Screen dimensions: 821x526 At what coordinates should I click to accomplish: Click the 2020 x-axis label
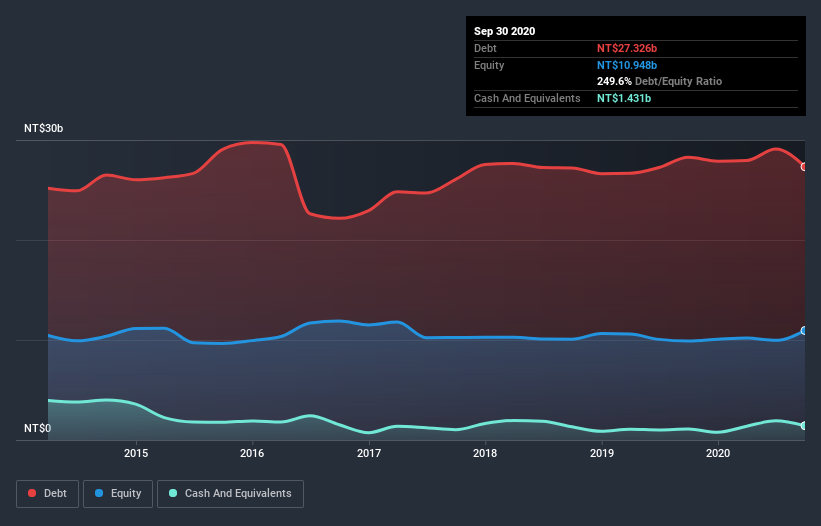(718, 453)
